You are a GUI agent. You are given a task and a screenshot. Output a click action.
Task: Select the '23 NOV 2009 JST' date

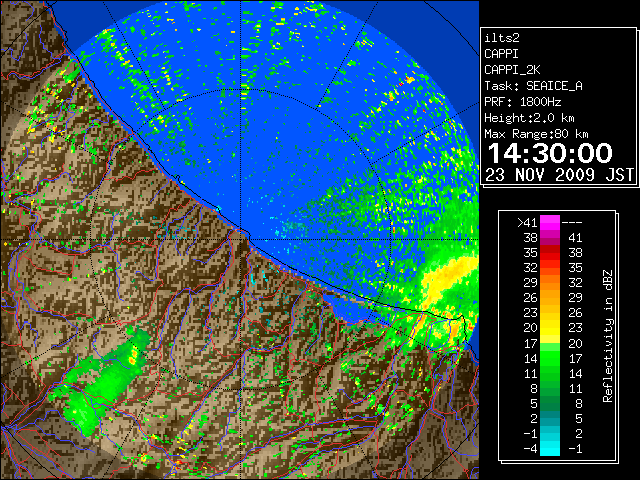pyautogui.click(x=560, y=175)
